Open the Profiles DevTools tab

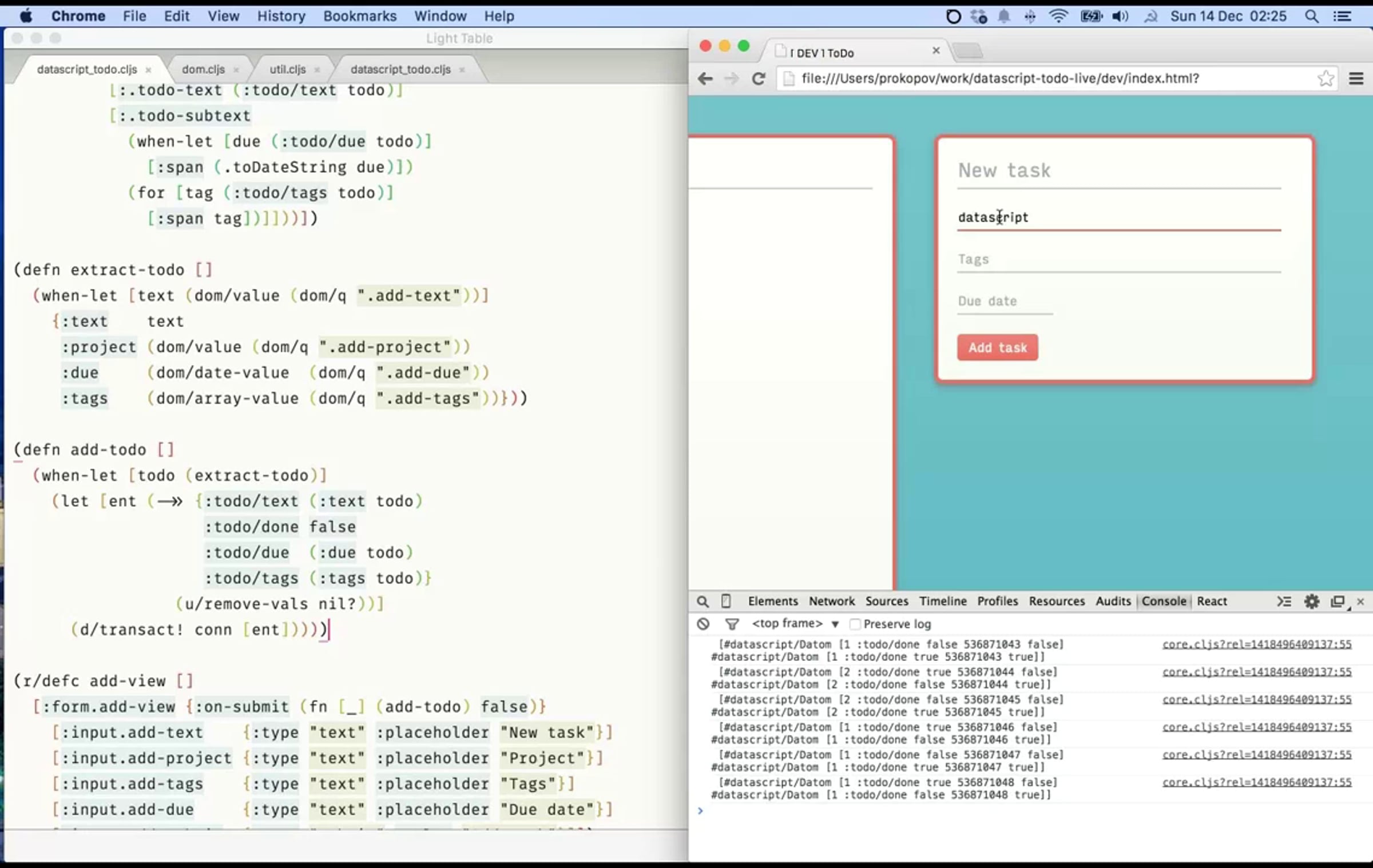pyautogui.click(x=998, y=602)
